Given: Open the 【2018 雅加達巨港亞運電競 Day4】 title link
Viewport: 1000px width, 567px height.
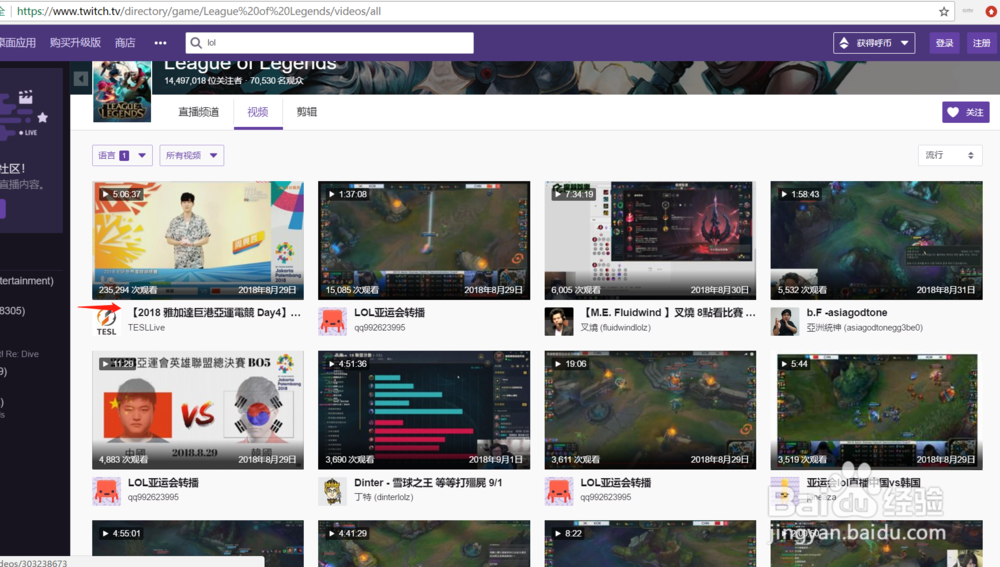Looking at the screenshot, I should (x=215, y=313).
